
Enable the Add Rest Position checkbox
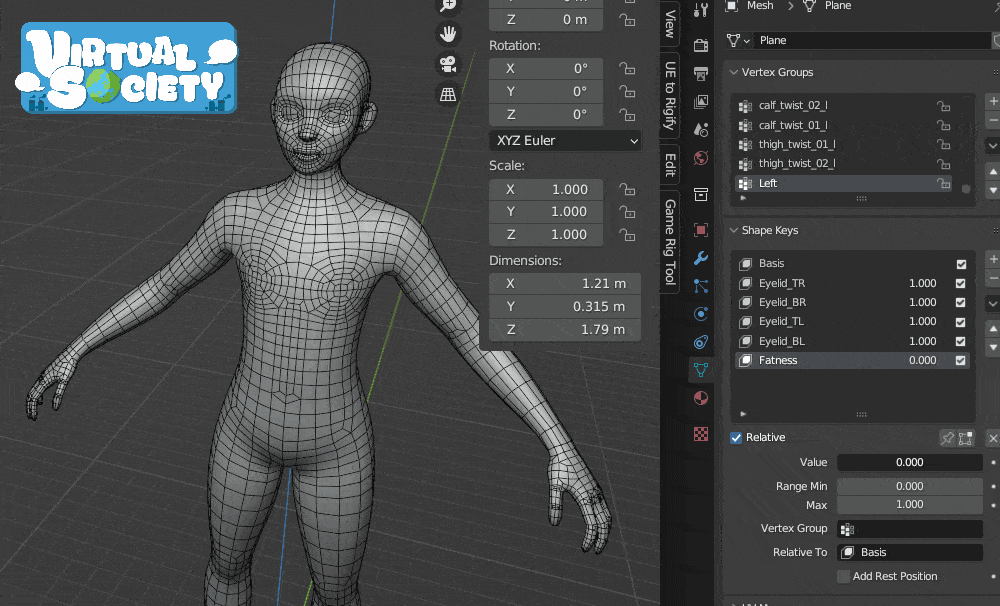(x=844, y=576)
